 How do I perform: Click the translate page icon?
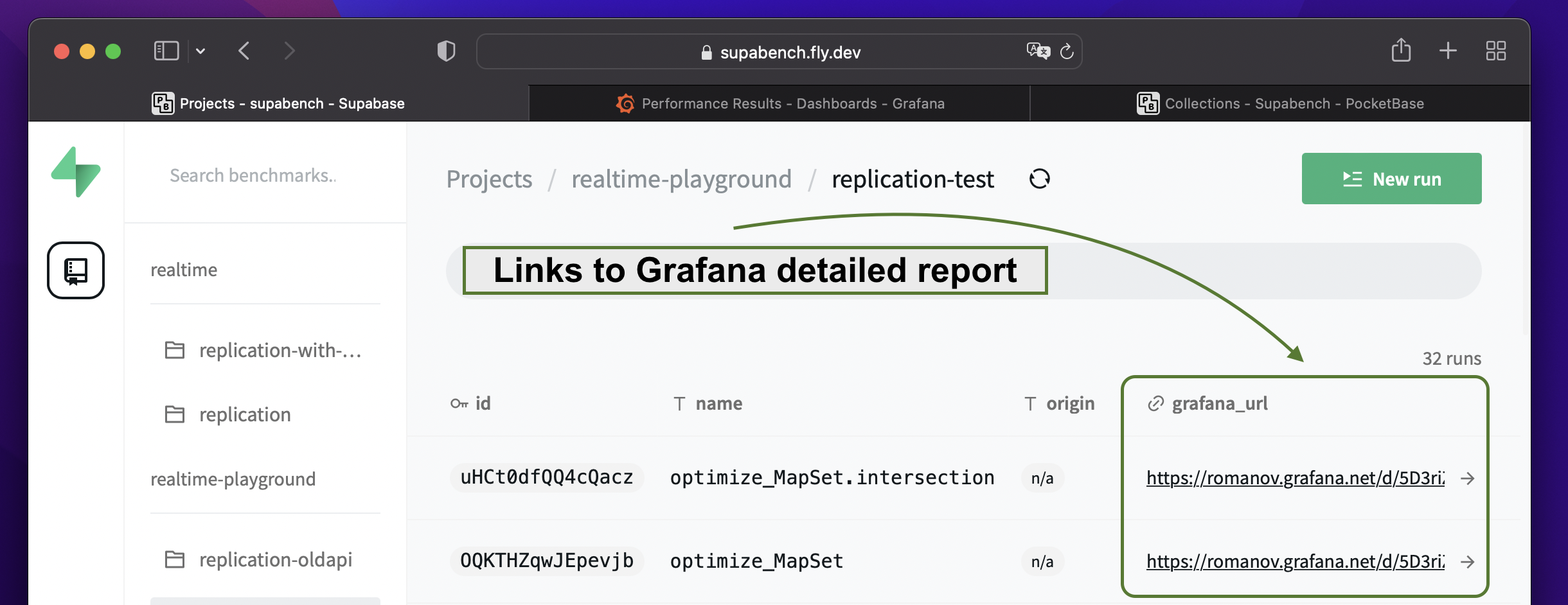[1038, 51]
